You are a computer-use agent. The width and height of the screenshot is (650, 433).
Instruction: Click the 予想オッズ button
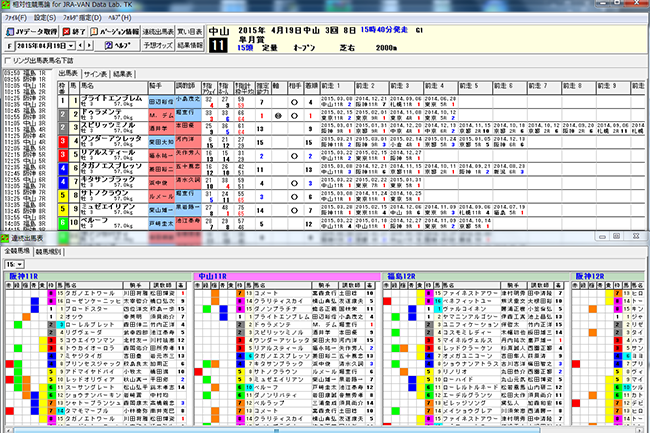(x=158, y=45)
